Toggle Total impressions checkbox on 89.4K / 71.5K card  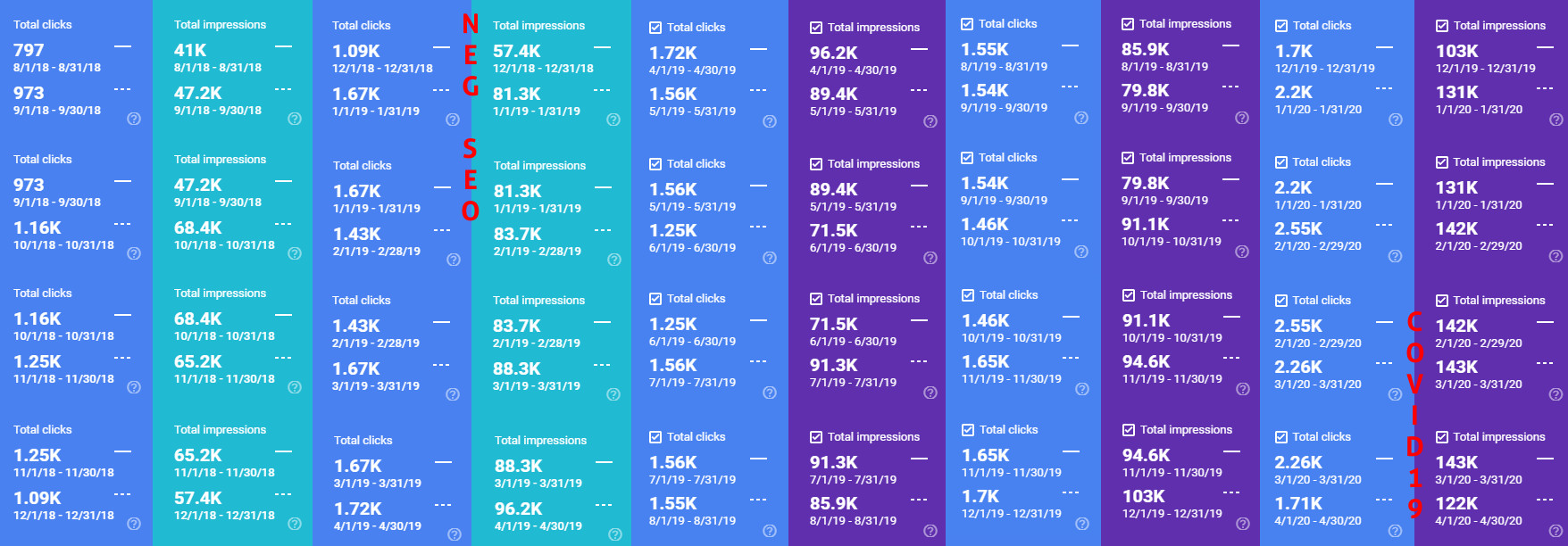point(816,164)
